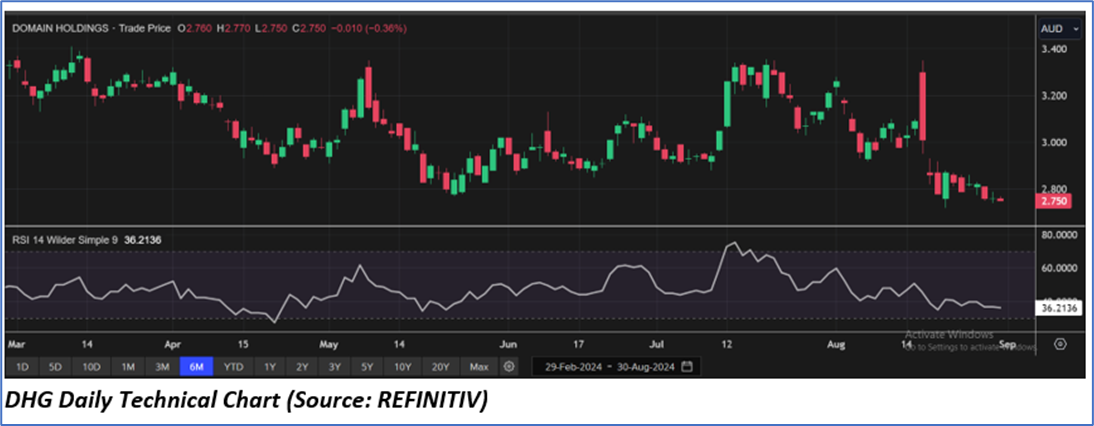Select the 5D time range
This screenshot has width=1094, height=426.
click(x=56, y=366)
